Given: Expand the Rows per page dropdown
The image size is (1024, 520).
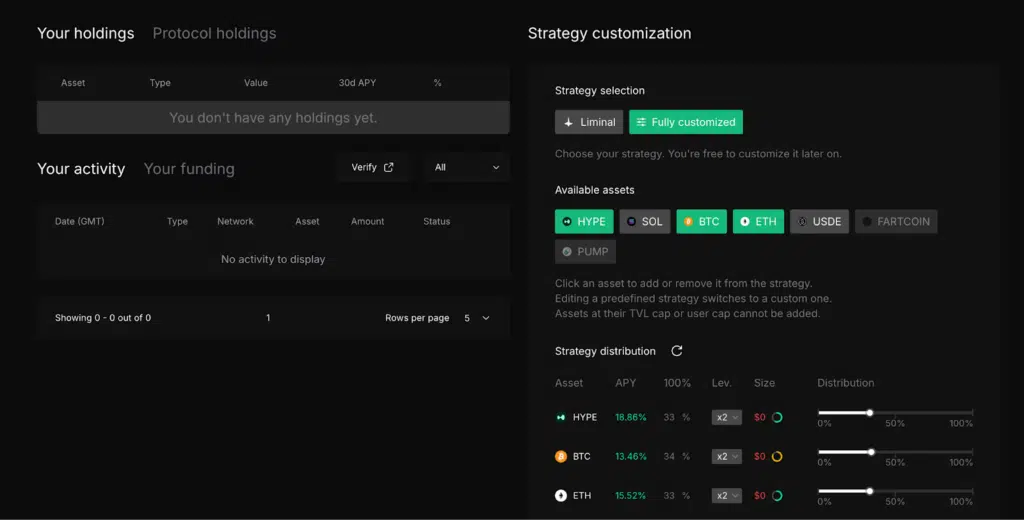Looking at the screenshot, I should point(476,318).
